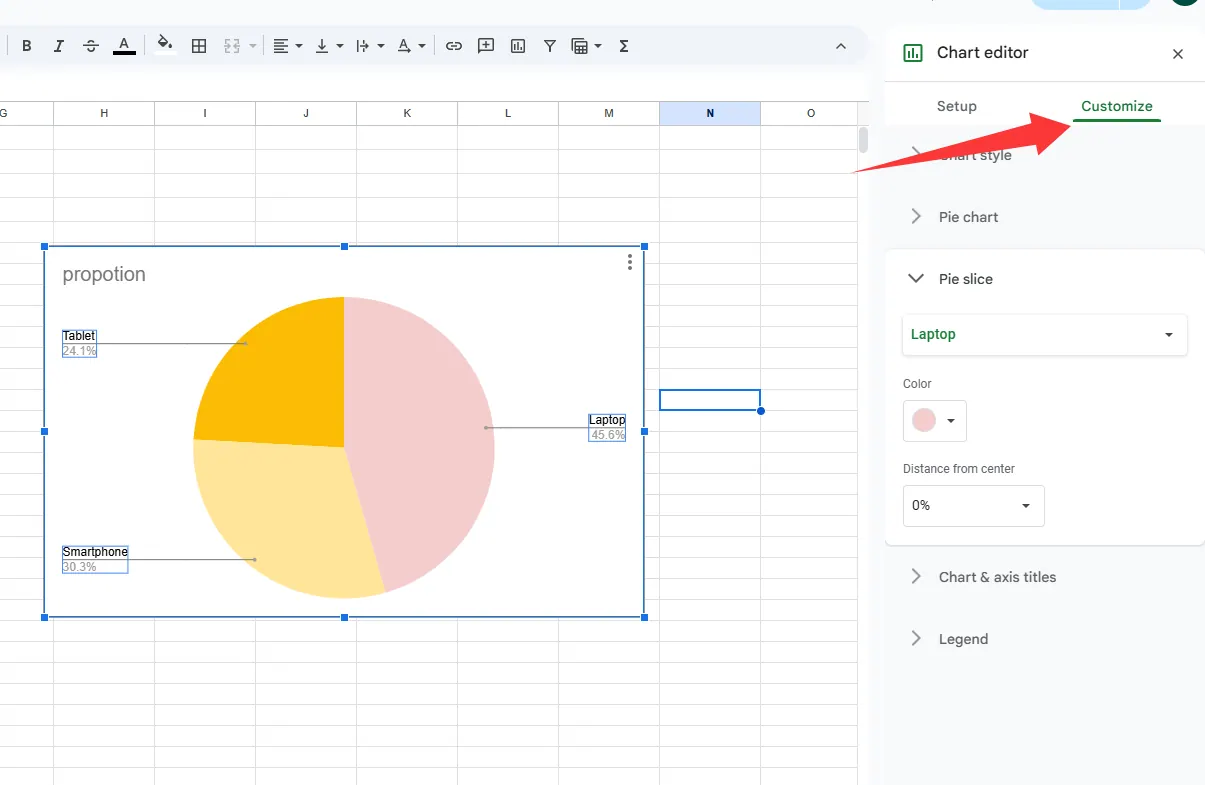Open the fill color tool
Screen dimensions: 1205x785
click(165, 45)
